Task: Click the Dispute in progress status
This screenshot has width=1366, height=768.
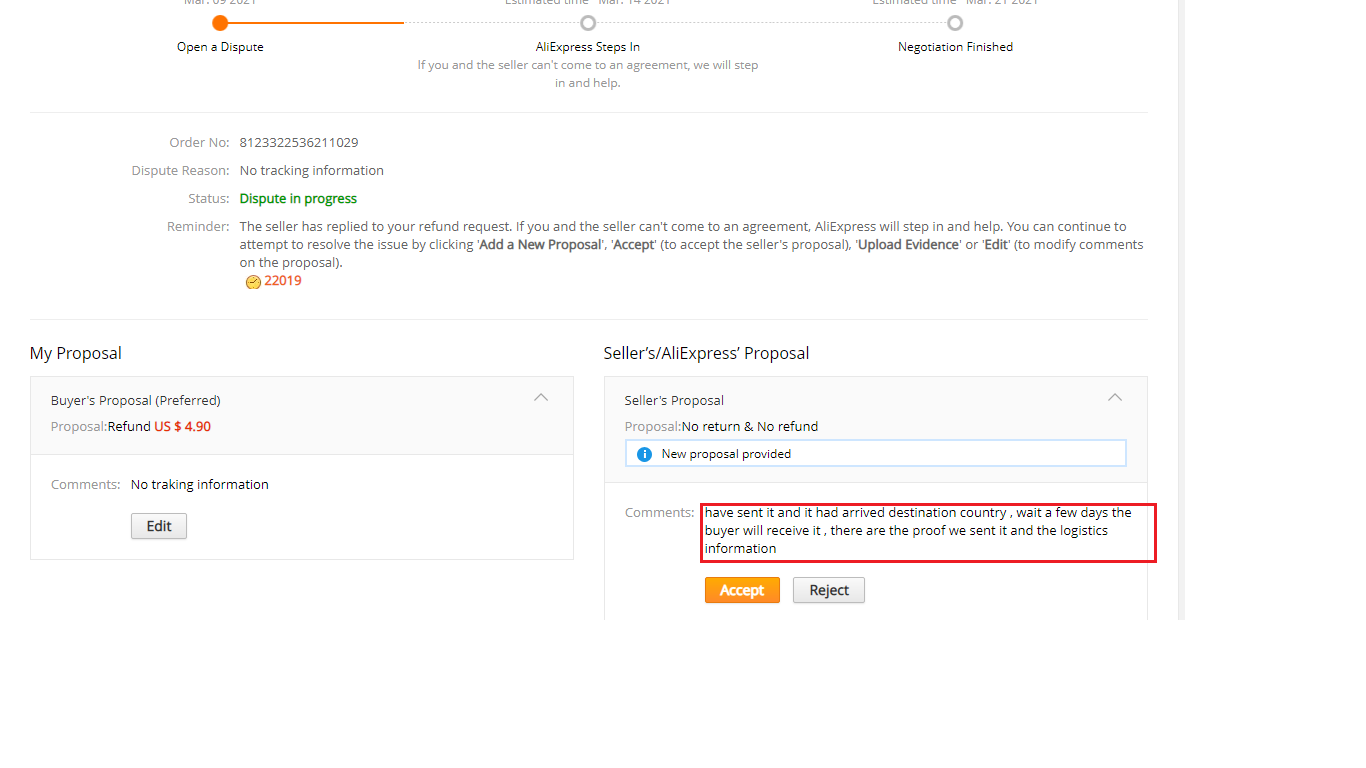Action: pos(298,199)
